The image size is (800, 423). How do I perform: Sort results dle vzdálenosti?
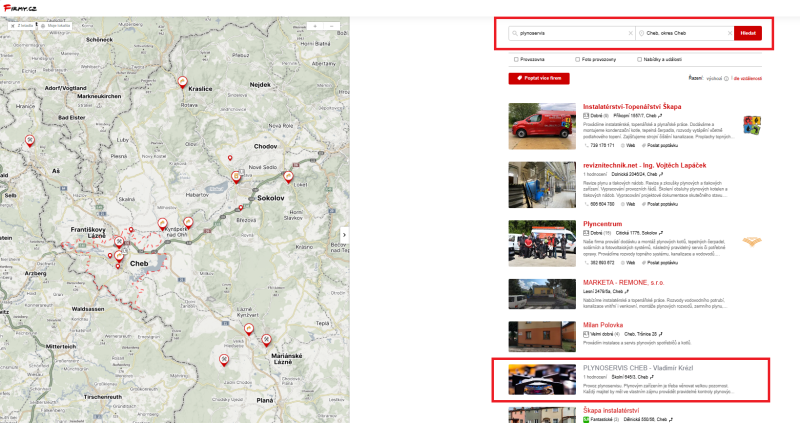747,79
